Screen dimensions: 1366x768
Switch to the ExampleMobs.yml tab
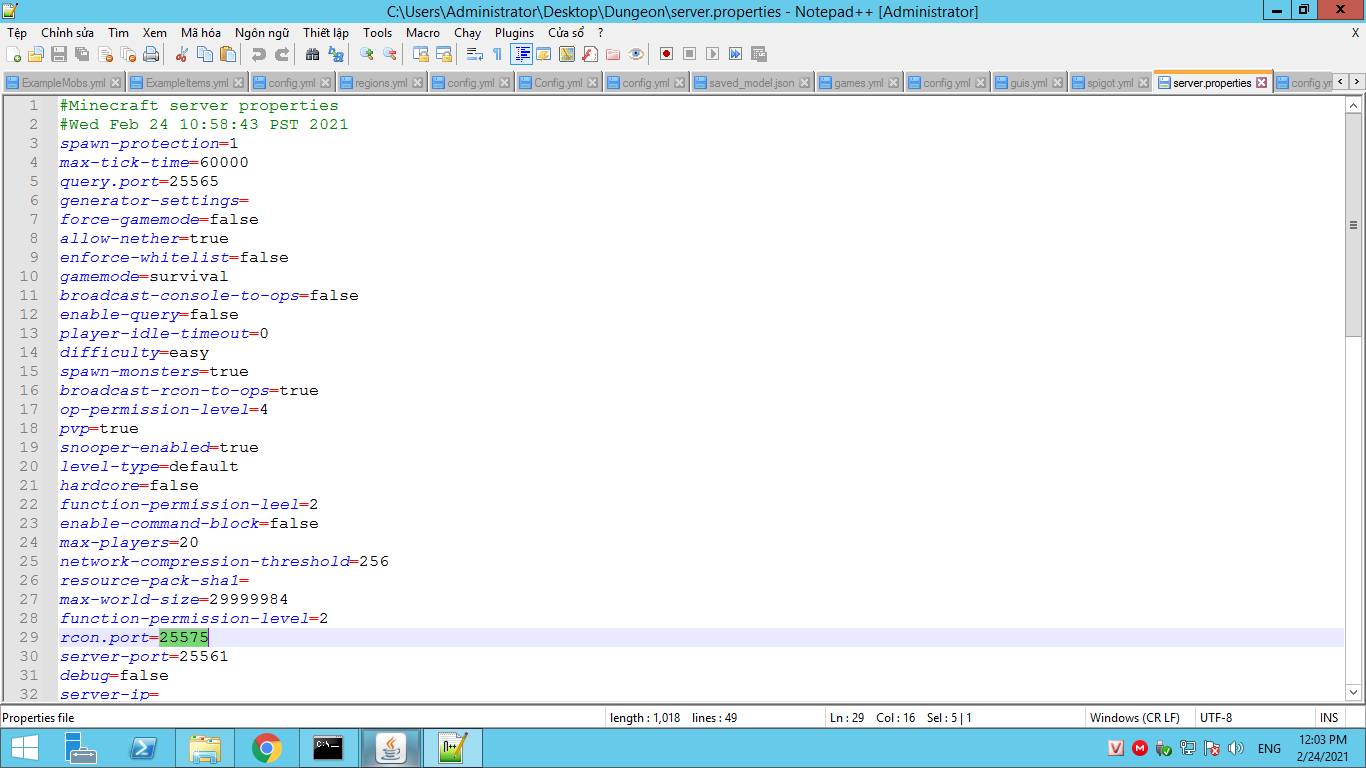pos(64,83)
